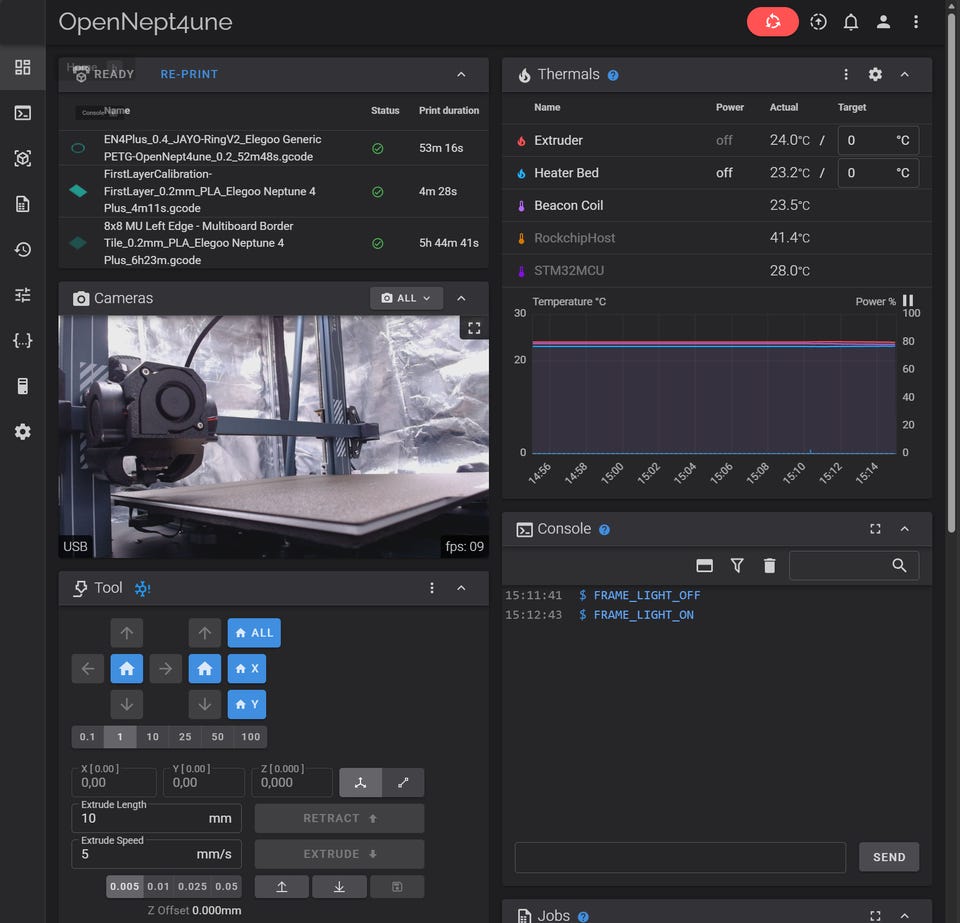Screen dimensions: 960x923
Task: Click the Thermals help icon
Action: tap(613, 75)
